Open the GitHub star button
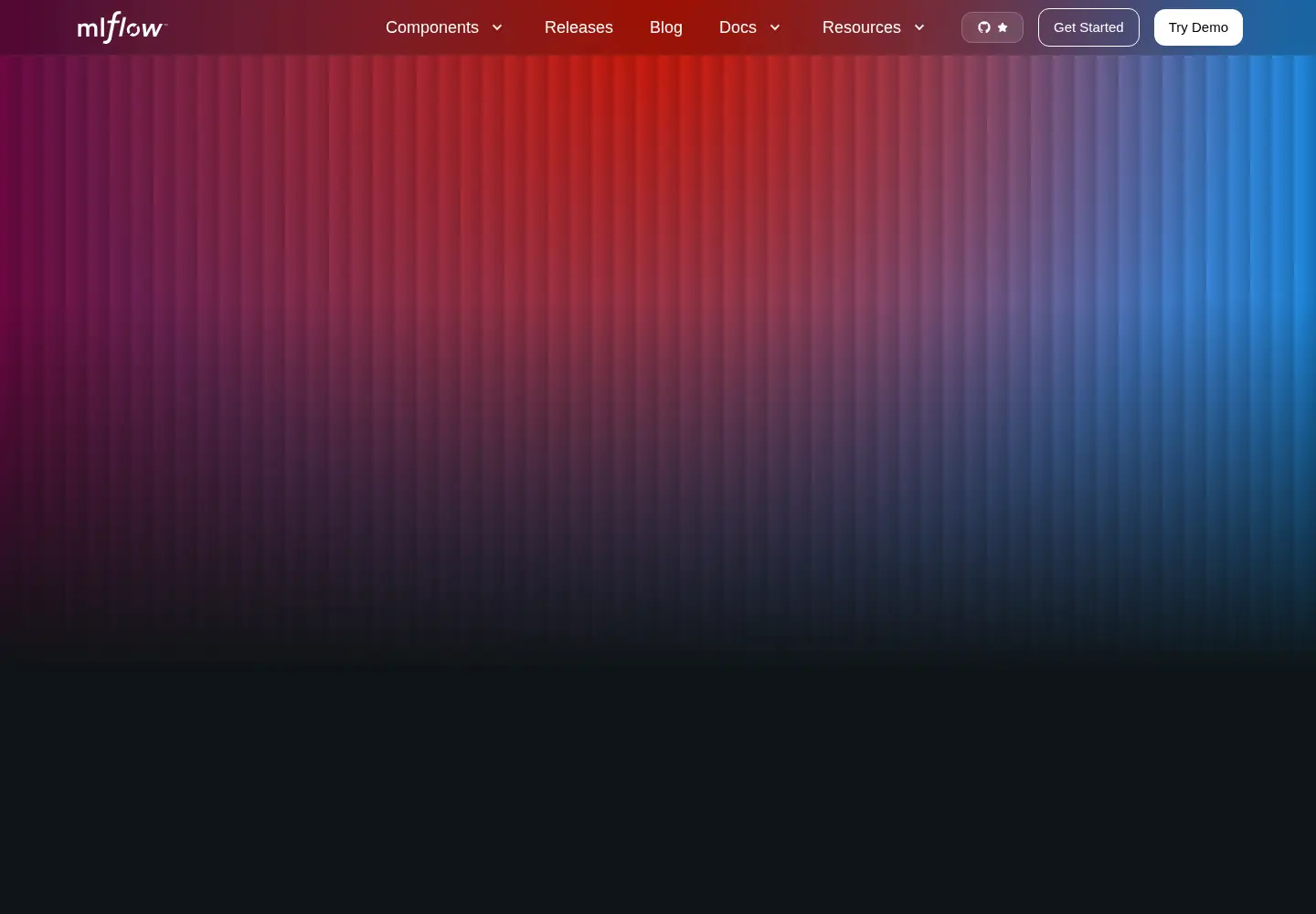The image size is (1316, 914). point(992,27)
